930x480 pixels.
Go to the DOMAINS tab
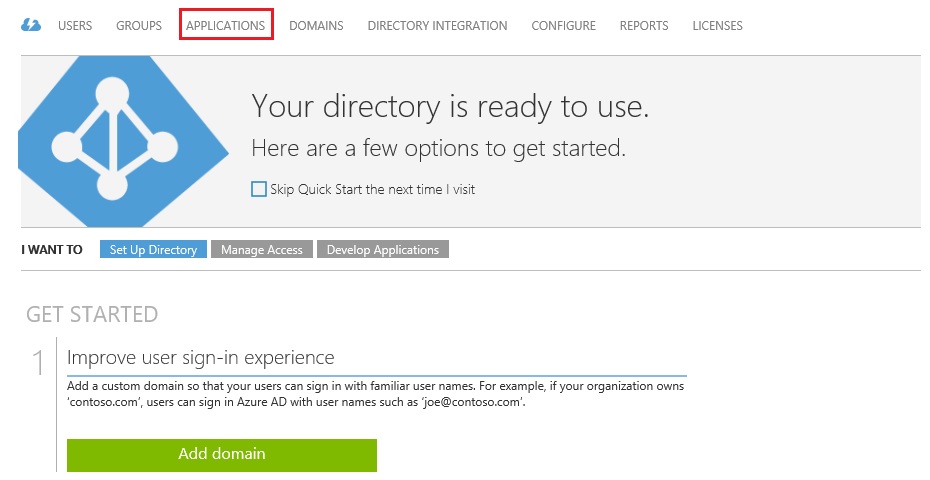316,26
